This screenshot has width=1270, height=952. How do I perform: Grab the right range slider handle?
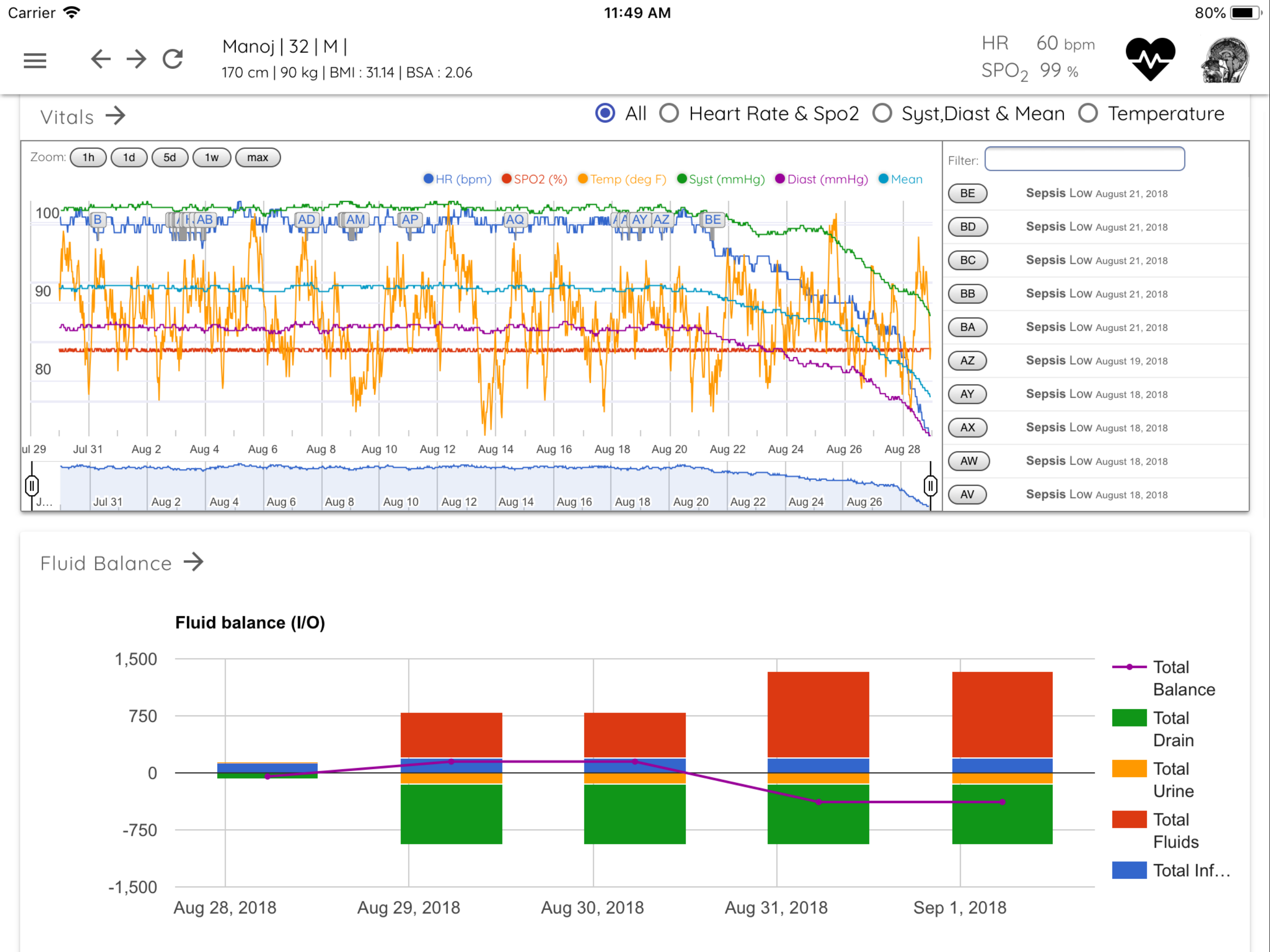click(930, 486)
